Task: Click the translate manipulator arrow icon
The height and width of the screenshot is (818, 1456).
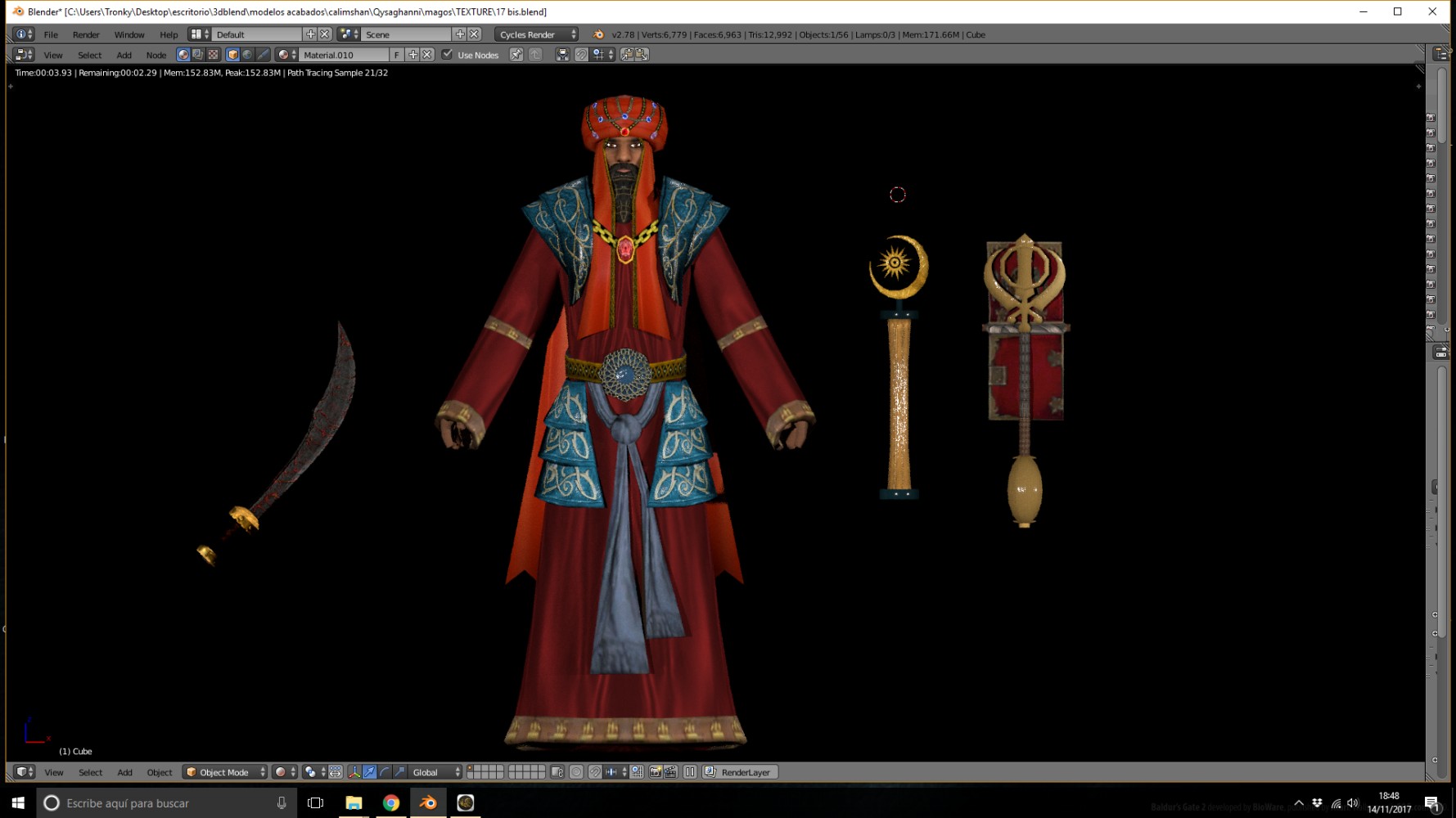Action: click(369, 772)
